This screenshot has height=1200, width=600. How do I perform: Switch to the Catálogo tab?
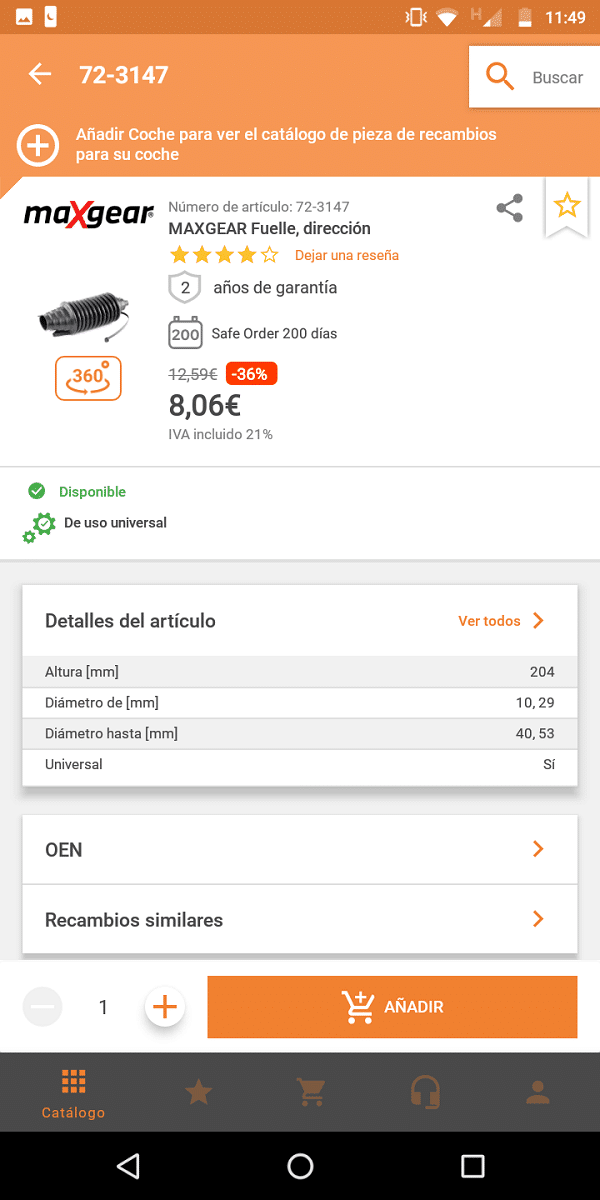(73, 1093)
